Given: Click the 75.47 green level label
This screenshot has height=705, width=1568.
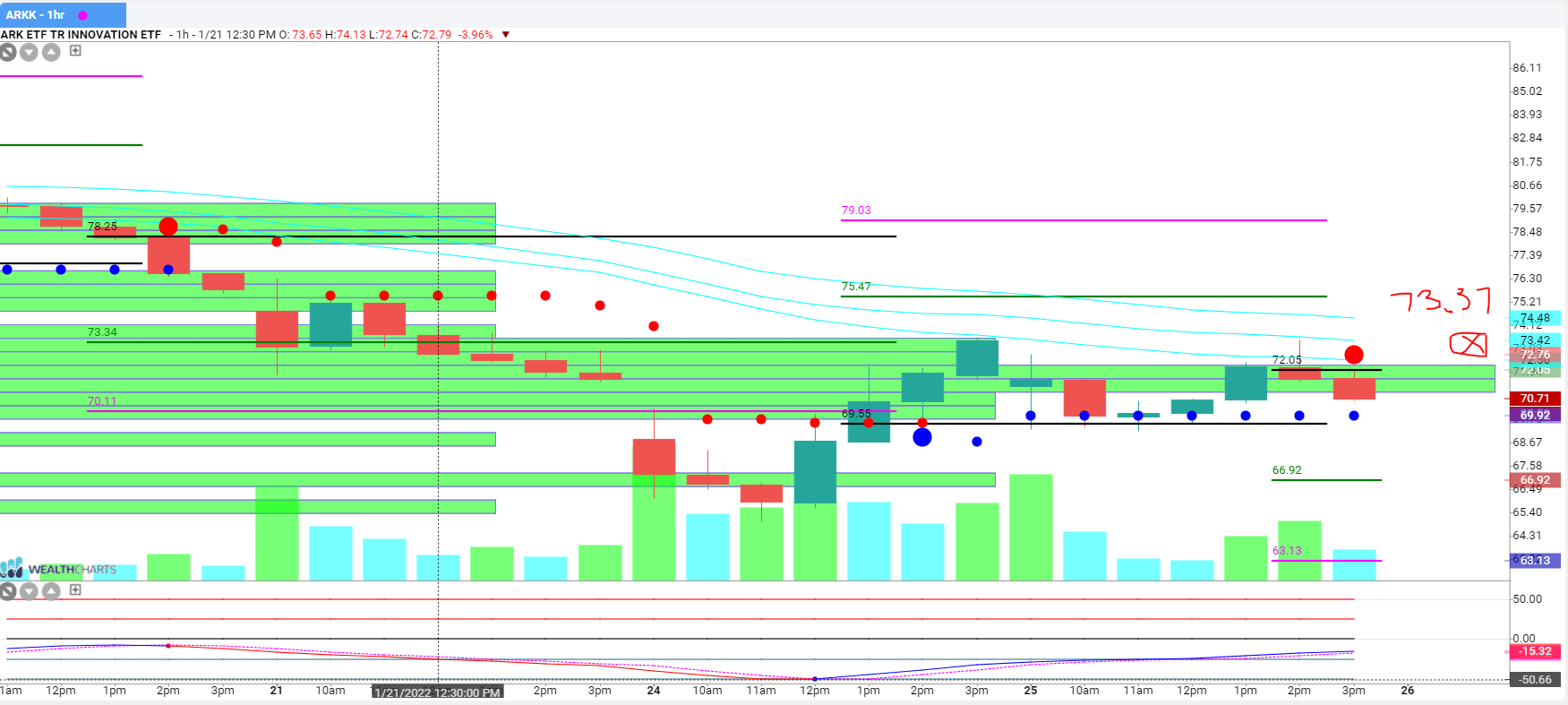Looking at the screenshot, I should pos(856,287).
